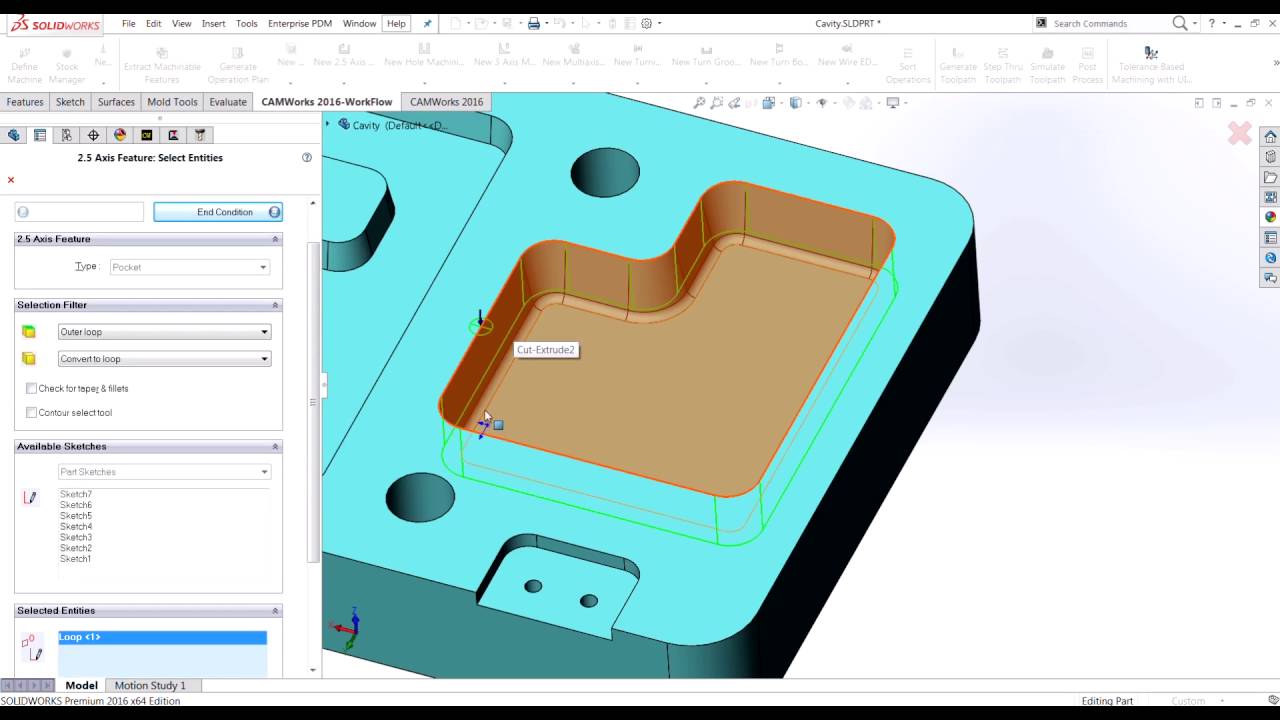The image size is (1280, 720).
Task: Click the search magnifier icon
Action: pyautogui.click(x=1180, y=23)
